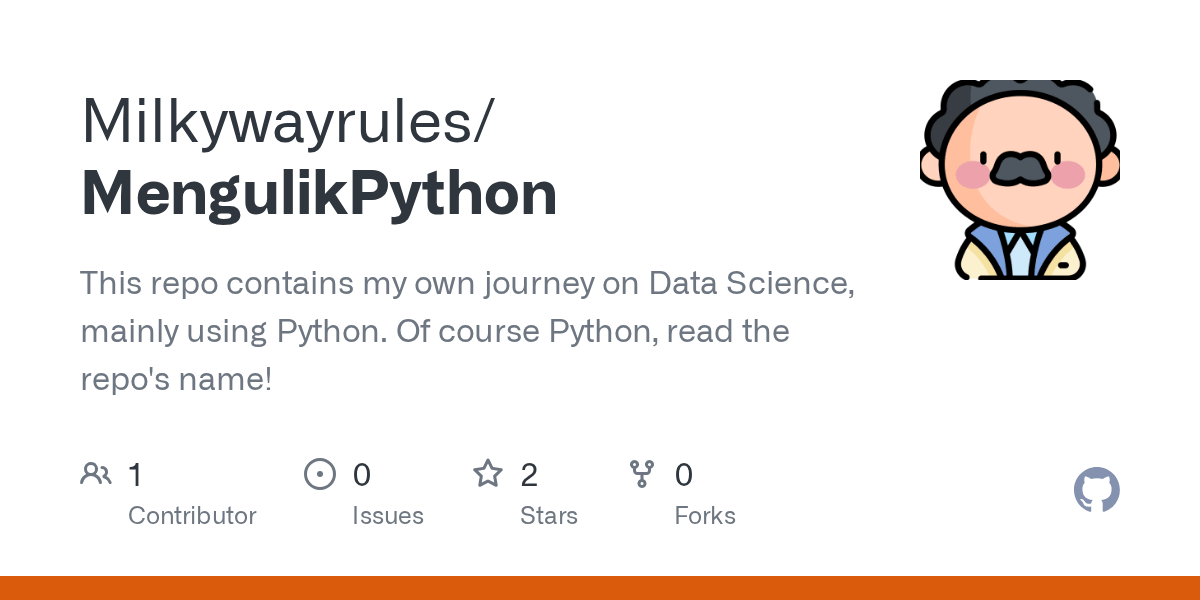1200x600 pixels.
Task: Click the Issues label
Action: [x=388, y=516]
